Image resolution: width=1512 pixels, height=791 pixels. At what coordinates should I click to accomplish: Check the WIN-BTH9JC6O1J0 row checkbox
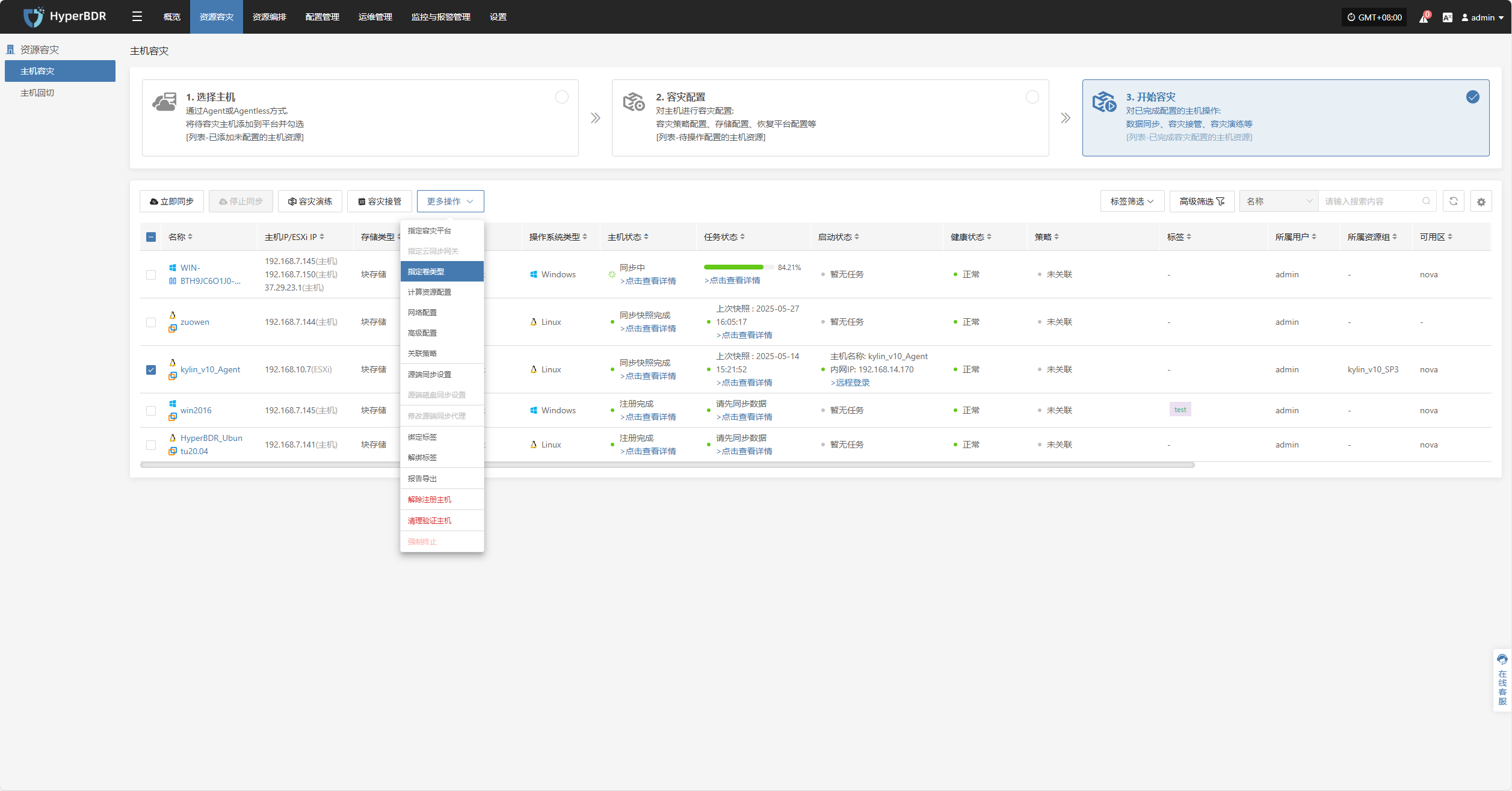point(151,274)
